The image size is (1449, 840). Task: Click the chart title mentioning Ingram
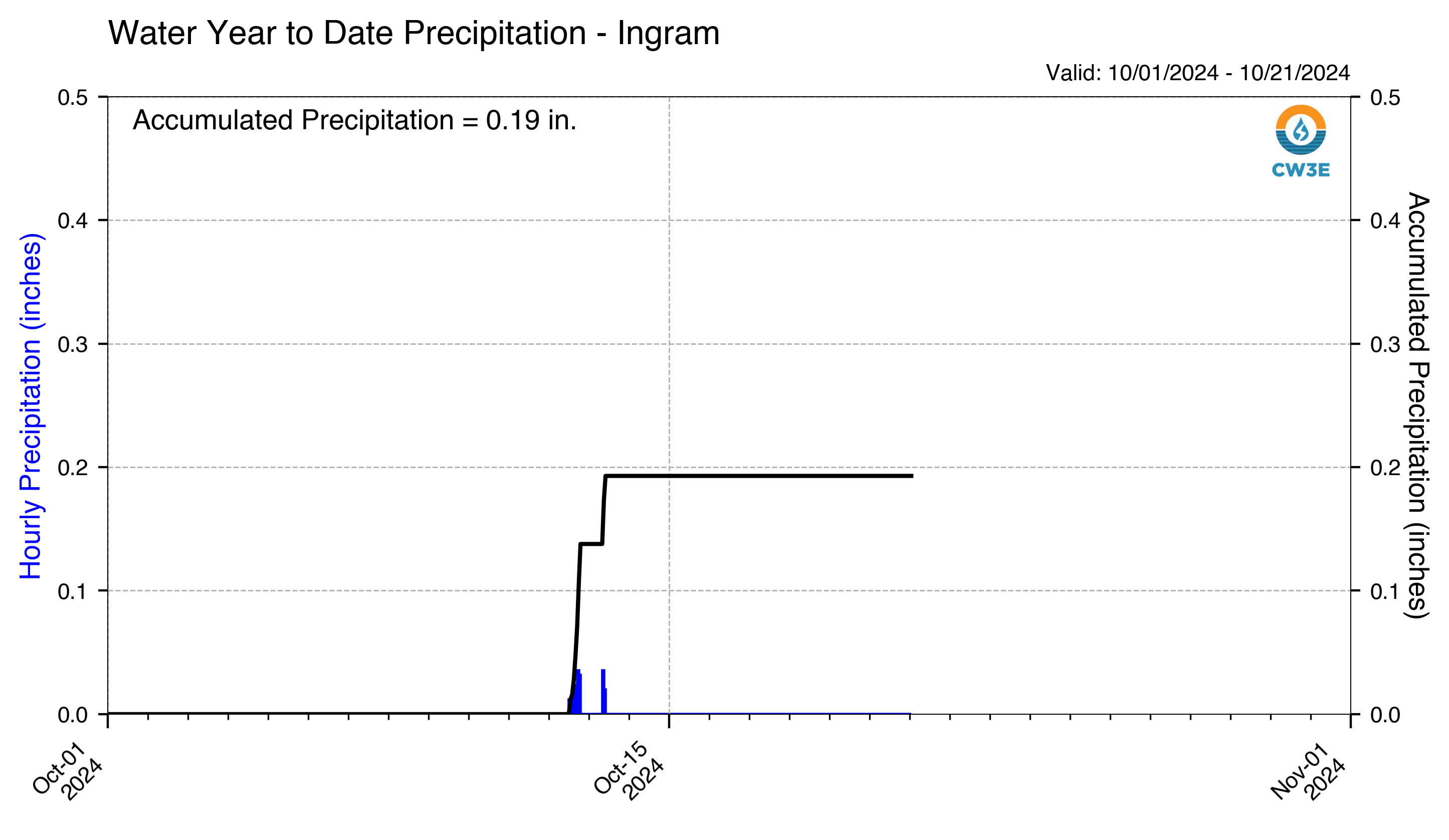414,33
